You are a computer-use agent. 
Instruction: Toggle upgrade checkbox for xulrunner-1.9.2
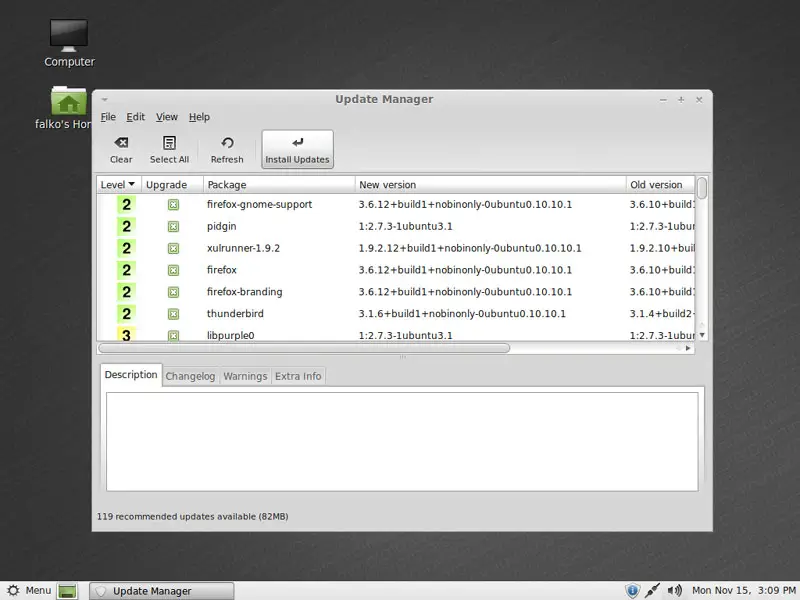[x=173, y=248]
